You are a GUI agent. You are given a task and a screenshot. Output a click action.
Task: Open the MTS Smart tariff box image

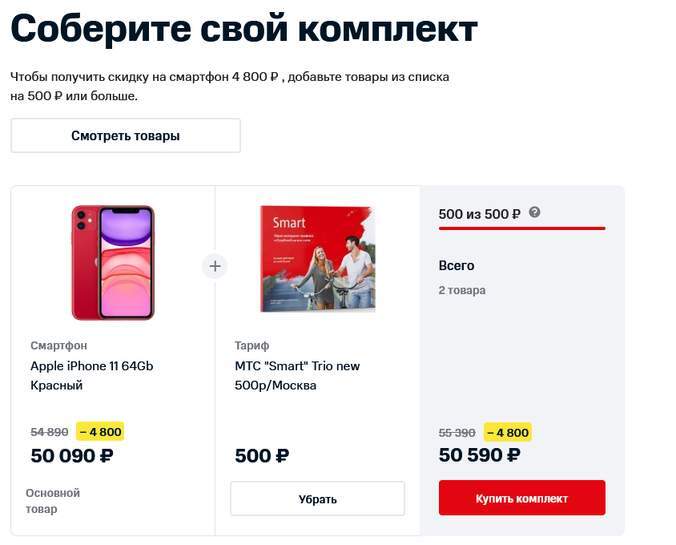[x=316, y=259]
